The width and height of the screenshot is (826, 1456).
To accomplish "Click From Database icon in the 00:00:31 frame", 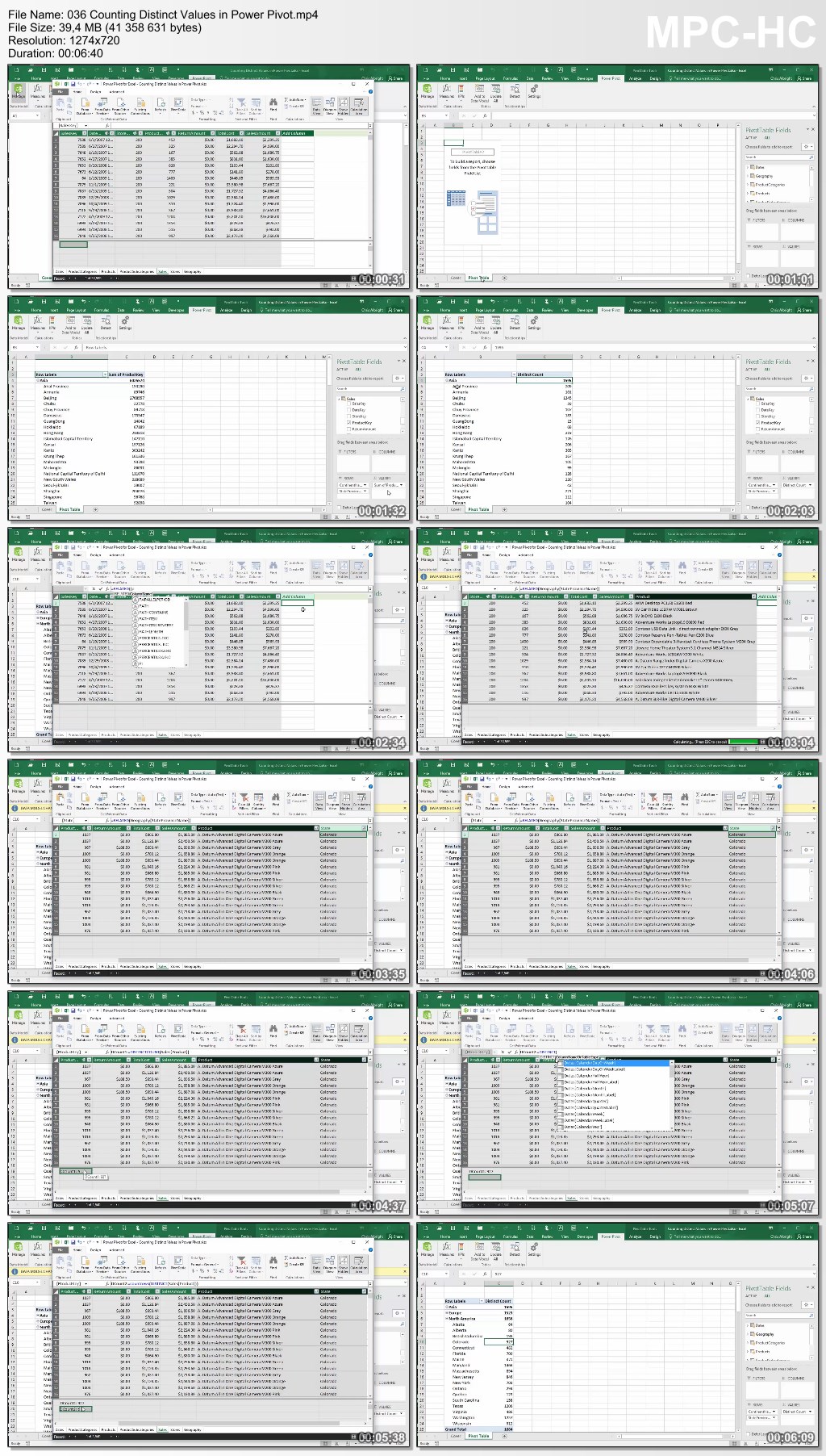I will click(85, 105).
